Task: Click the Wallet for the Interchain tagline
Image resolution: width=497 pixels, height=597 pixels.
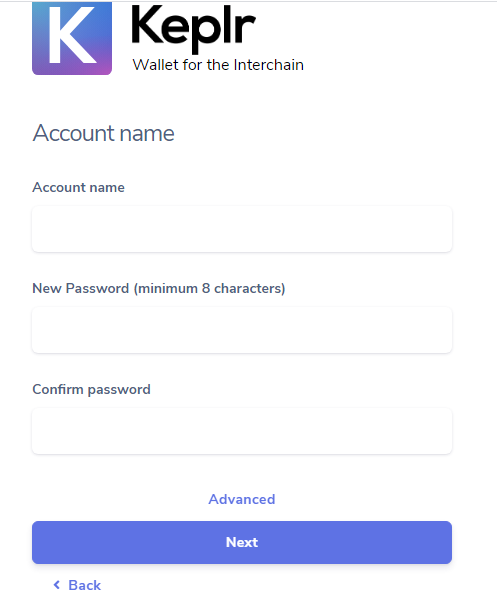Action: tap(218, 65)
